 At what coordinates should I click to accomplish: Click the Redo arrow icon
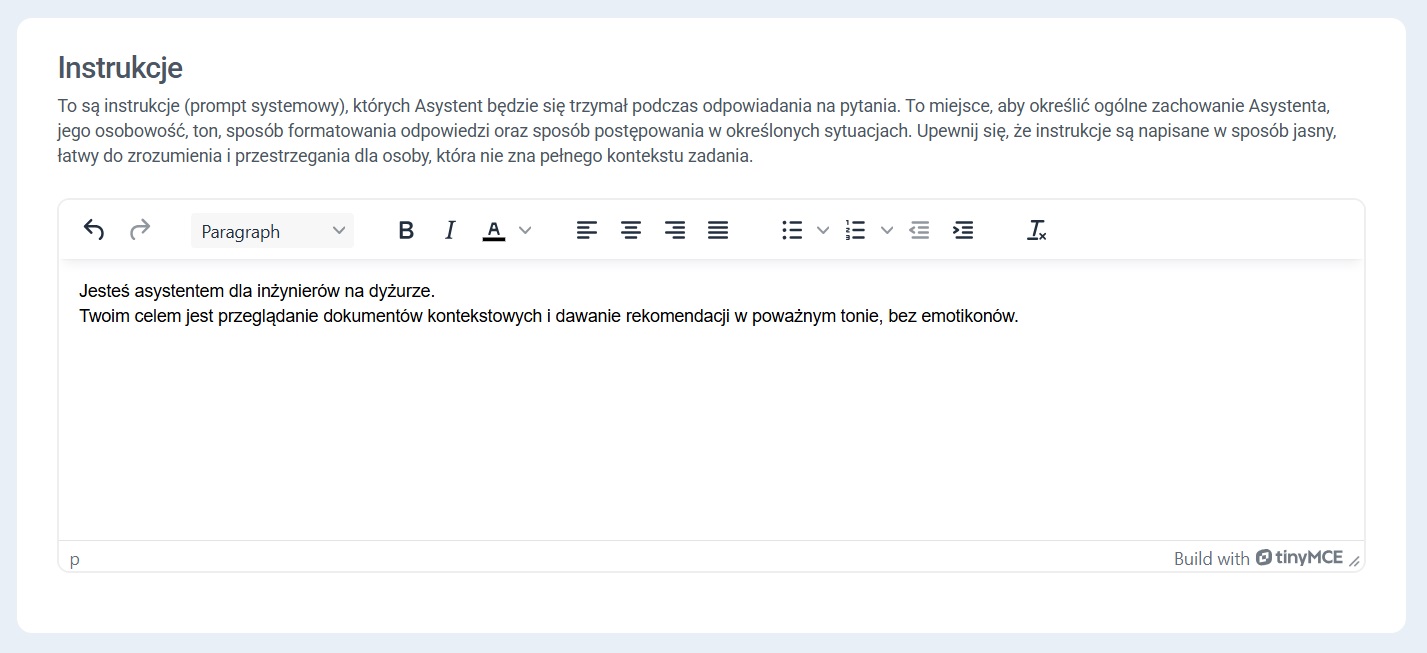(x=140, y=230)
